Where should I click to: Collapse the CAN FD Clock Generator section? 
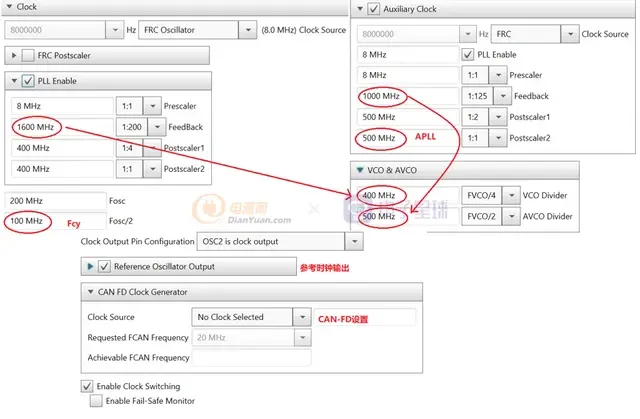pos(89,292)
